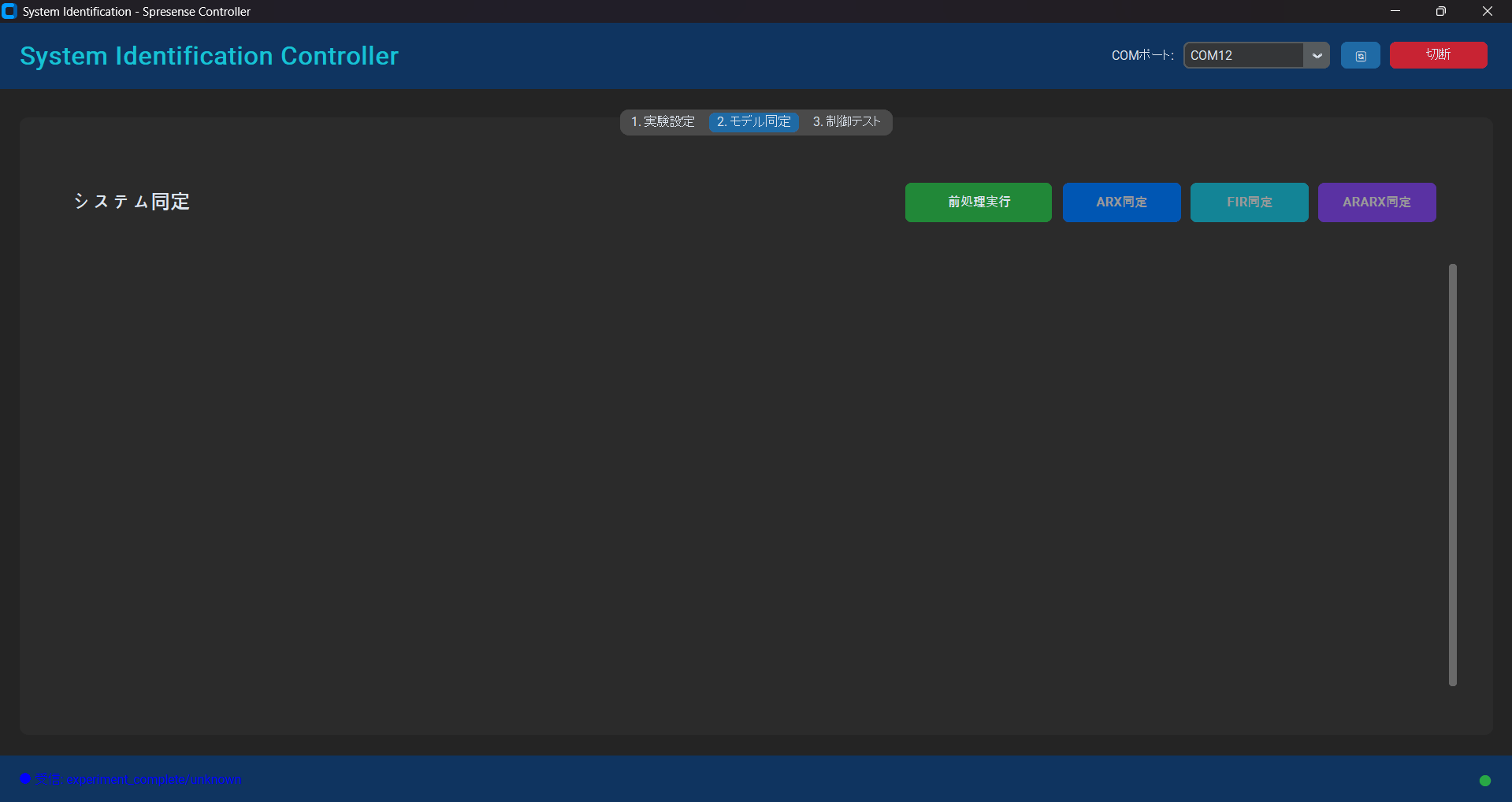Screen dimensions: 1512x802
Task: Select the 2. モデル同定 tab
Action: click(x=753, y=122)
